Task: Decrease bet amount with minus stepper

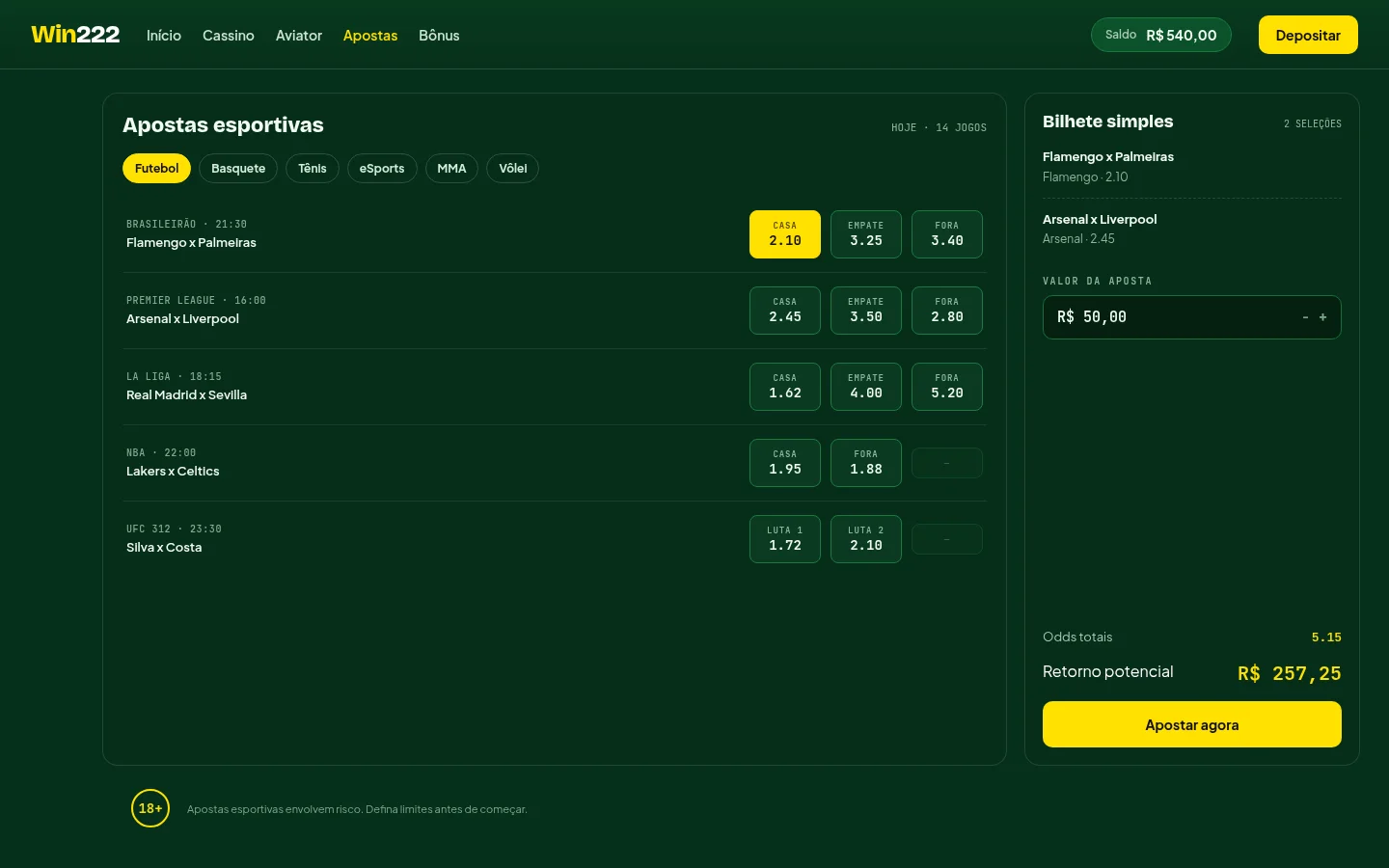Action: coord(1305,317)
